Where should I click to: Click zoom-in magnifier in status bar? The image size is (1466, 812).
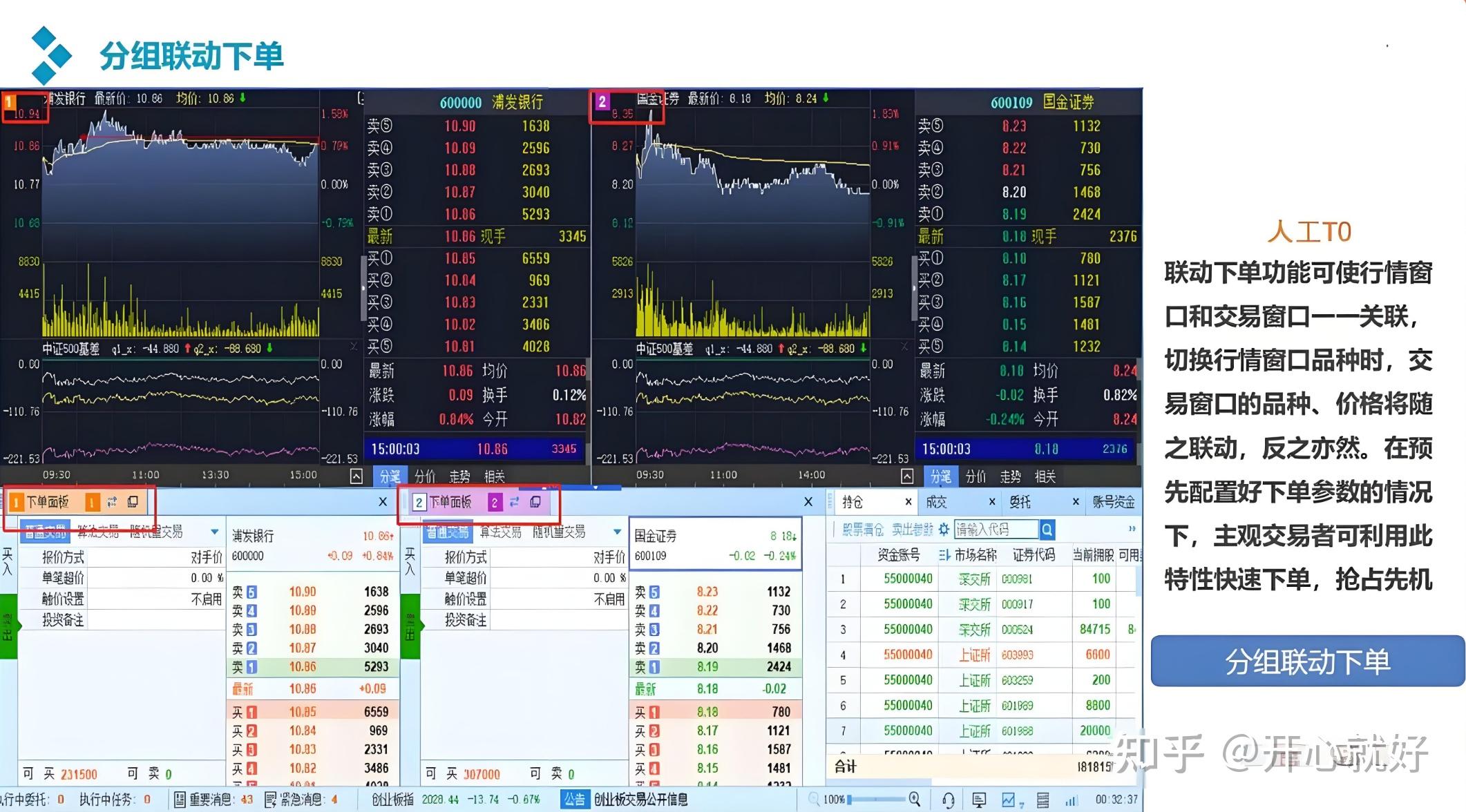pyautogui.click(x=915, y=799)
